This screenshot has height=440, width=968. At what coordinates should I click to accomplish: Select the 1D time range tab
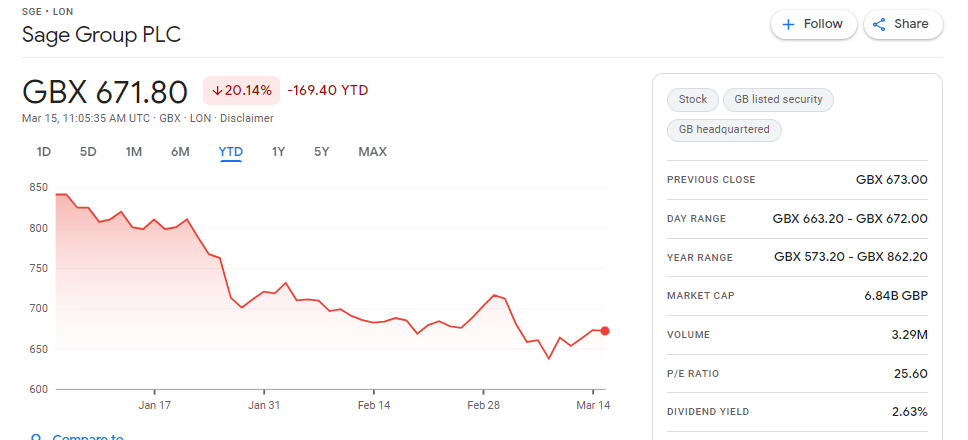point(43,152)
